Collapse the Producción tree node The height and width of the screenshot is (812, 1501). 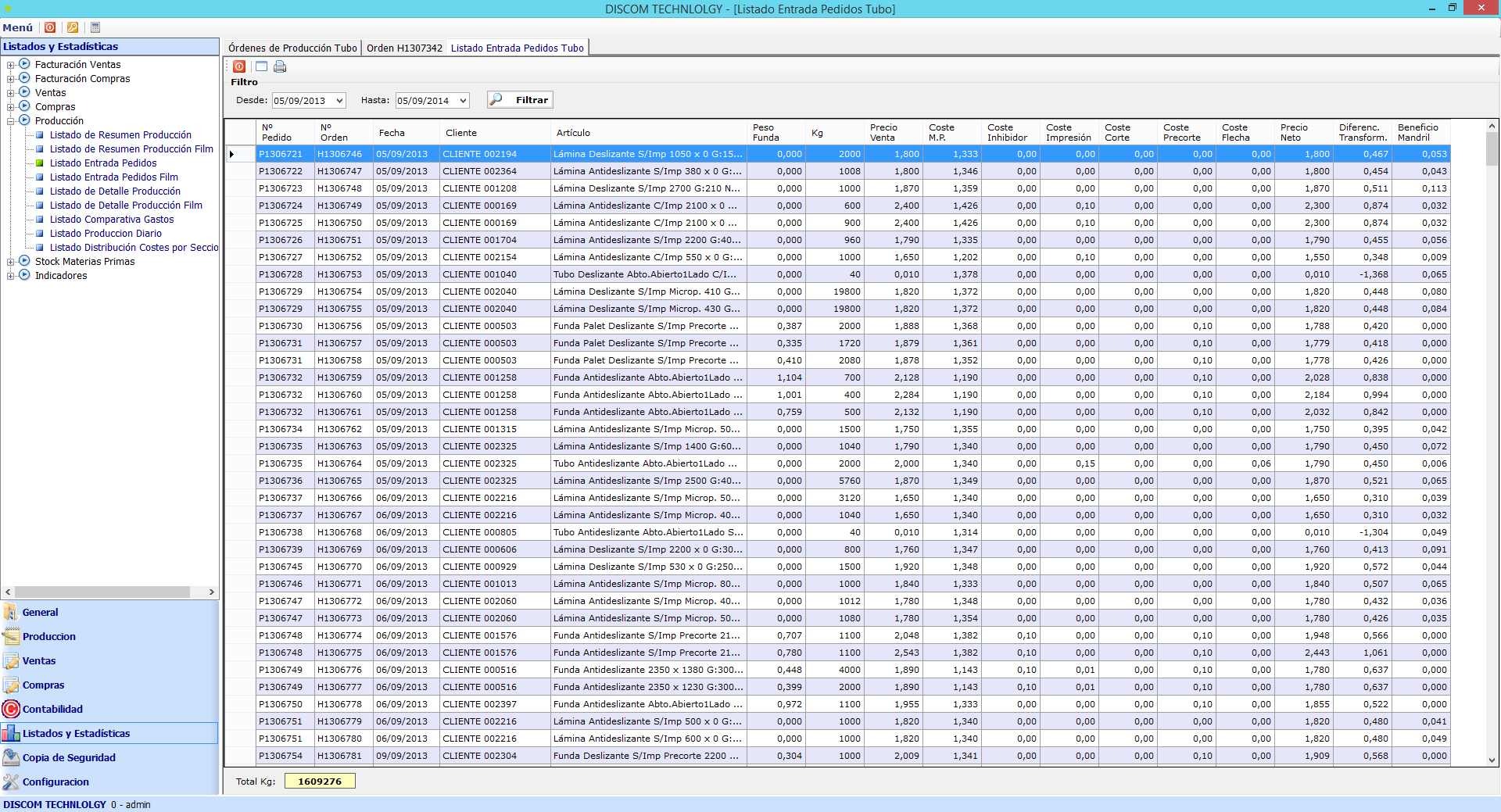(10, 121)
